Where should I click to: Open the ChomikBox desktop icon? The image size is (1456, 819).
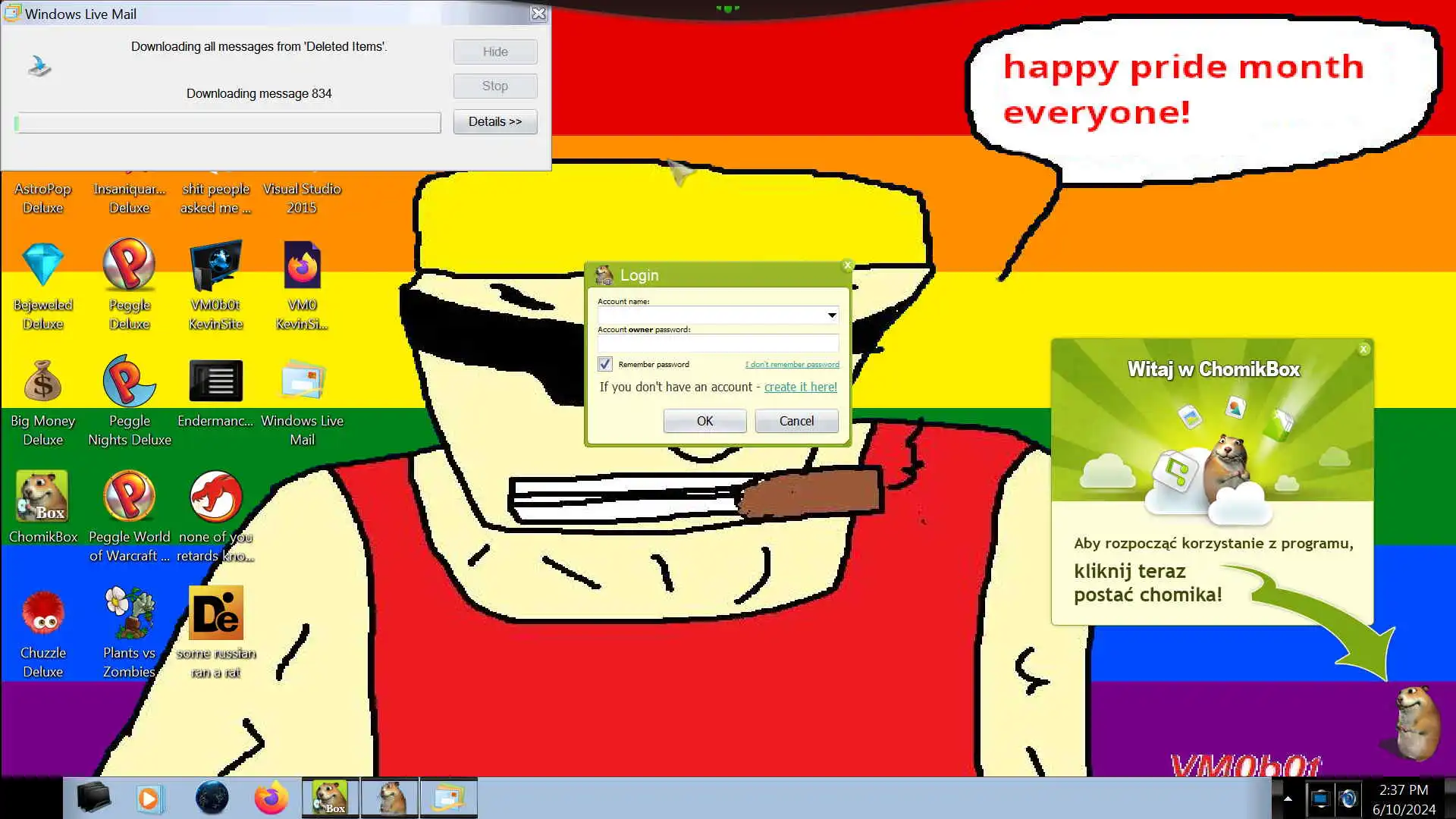click(x=42, y=497)
